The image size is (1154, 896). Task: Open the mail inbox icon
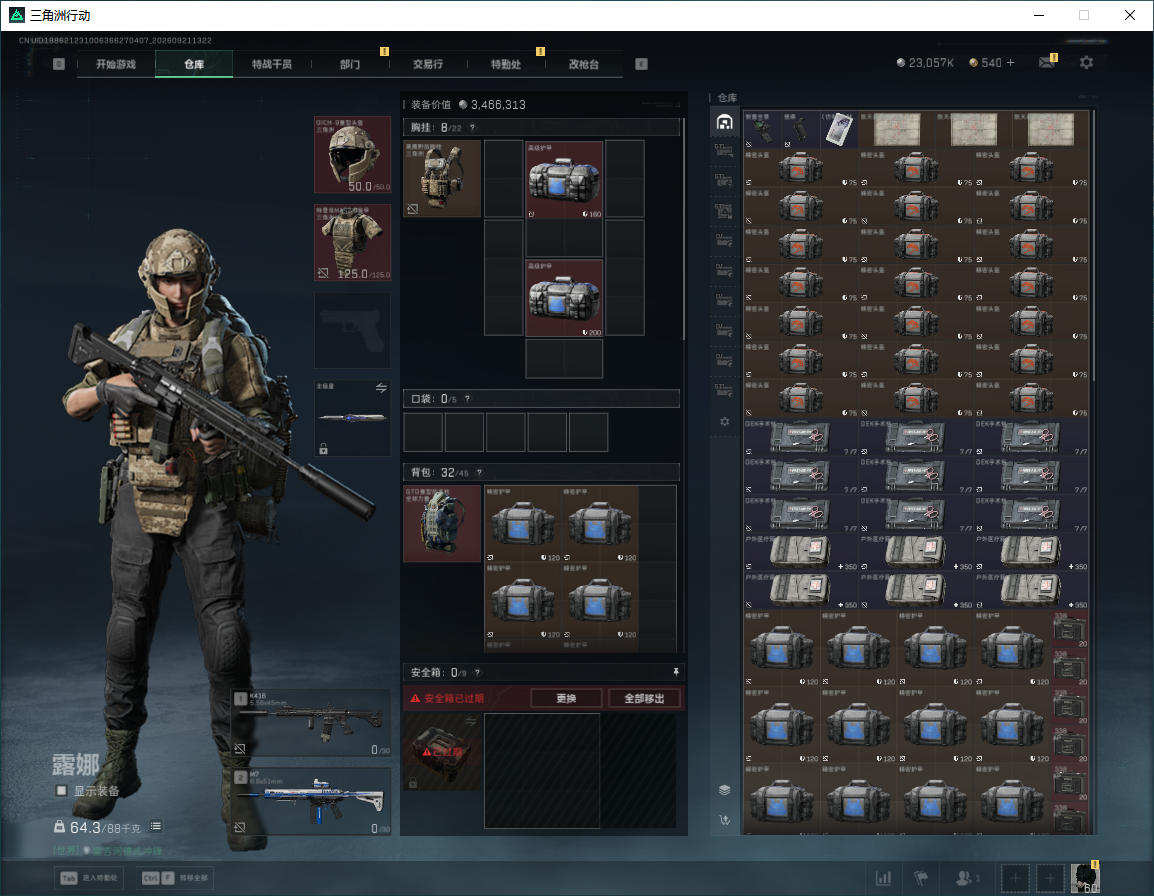tap(1047, 63)
